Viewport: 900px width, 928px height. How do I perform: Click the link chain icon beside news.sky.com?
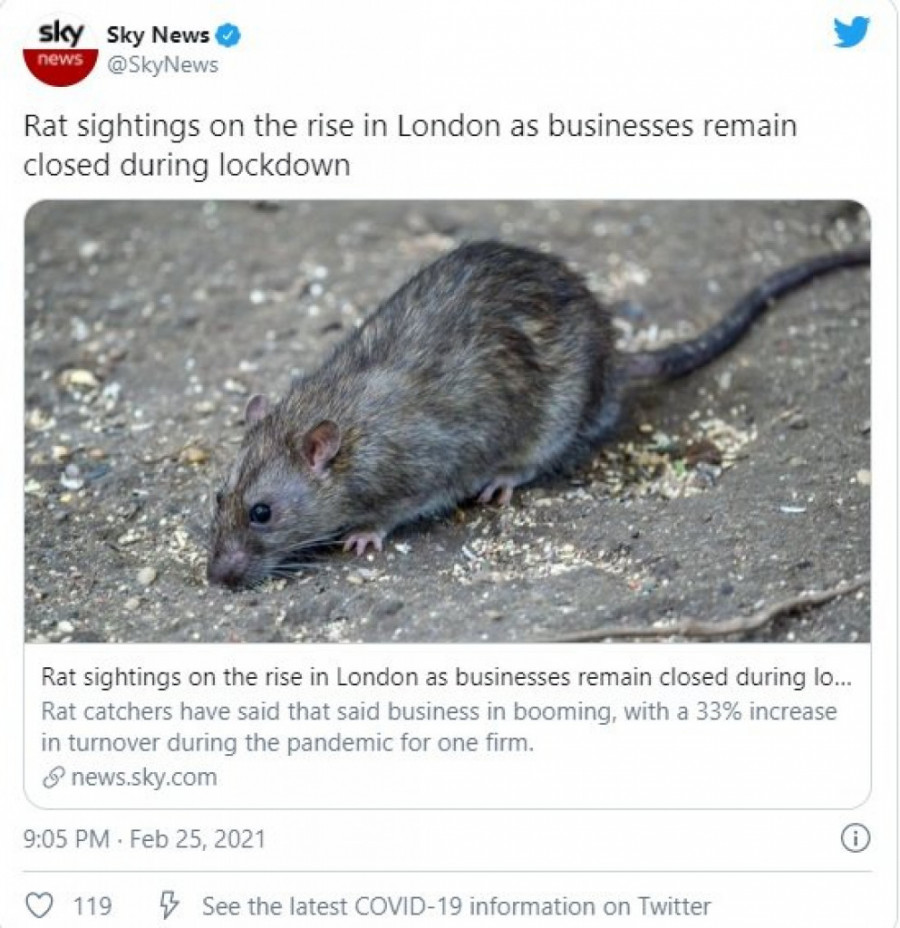pos(53,777)
